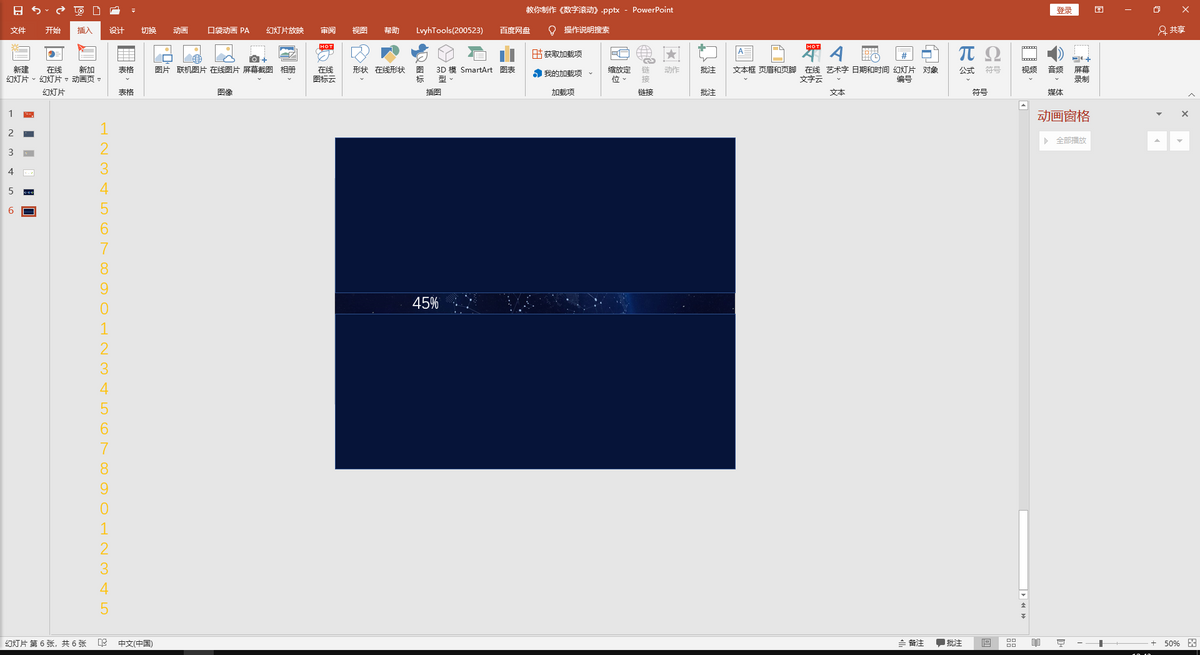Image resolution: width=1200 pixels, height=655 pixels.
Task: Redo action in quick access toolbar
Action: [x=60, y=10]
